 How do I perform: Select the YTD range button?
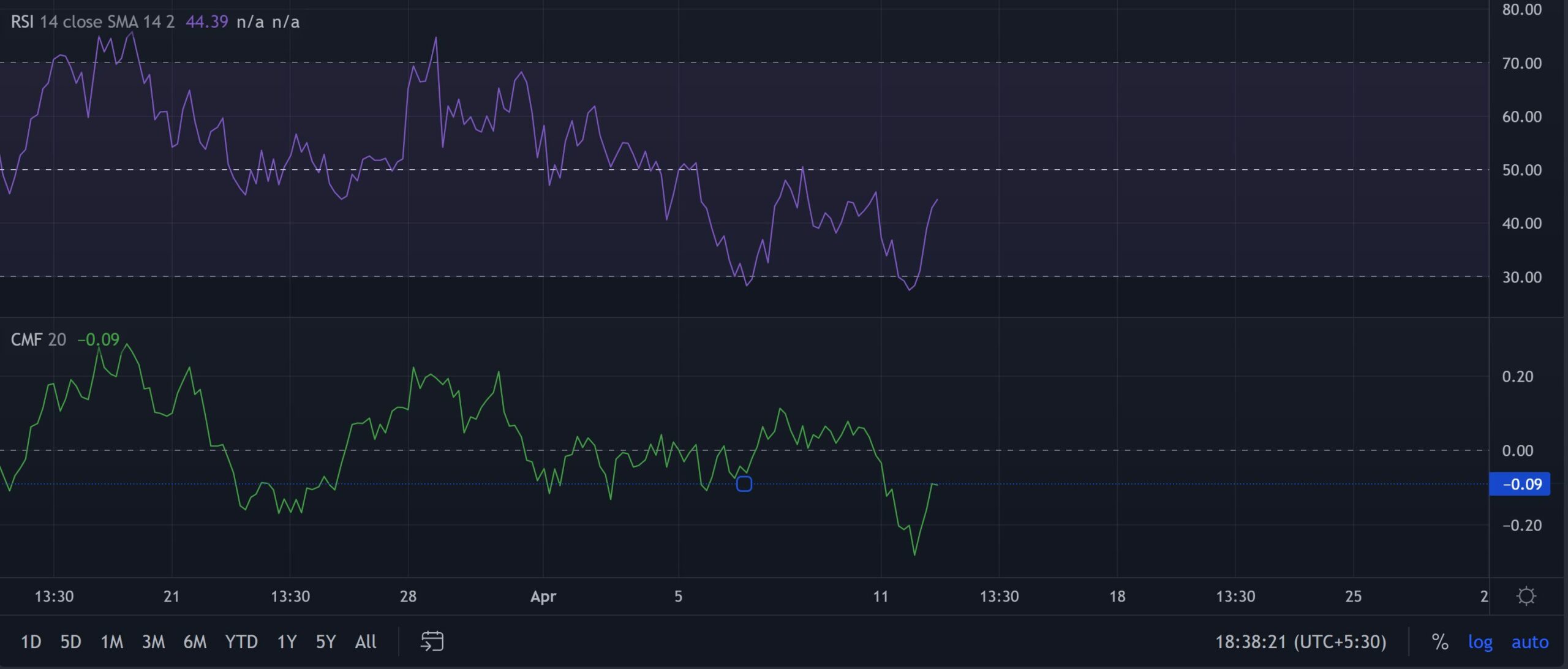243,642
